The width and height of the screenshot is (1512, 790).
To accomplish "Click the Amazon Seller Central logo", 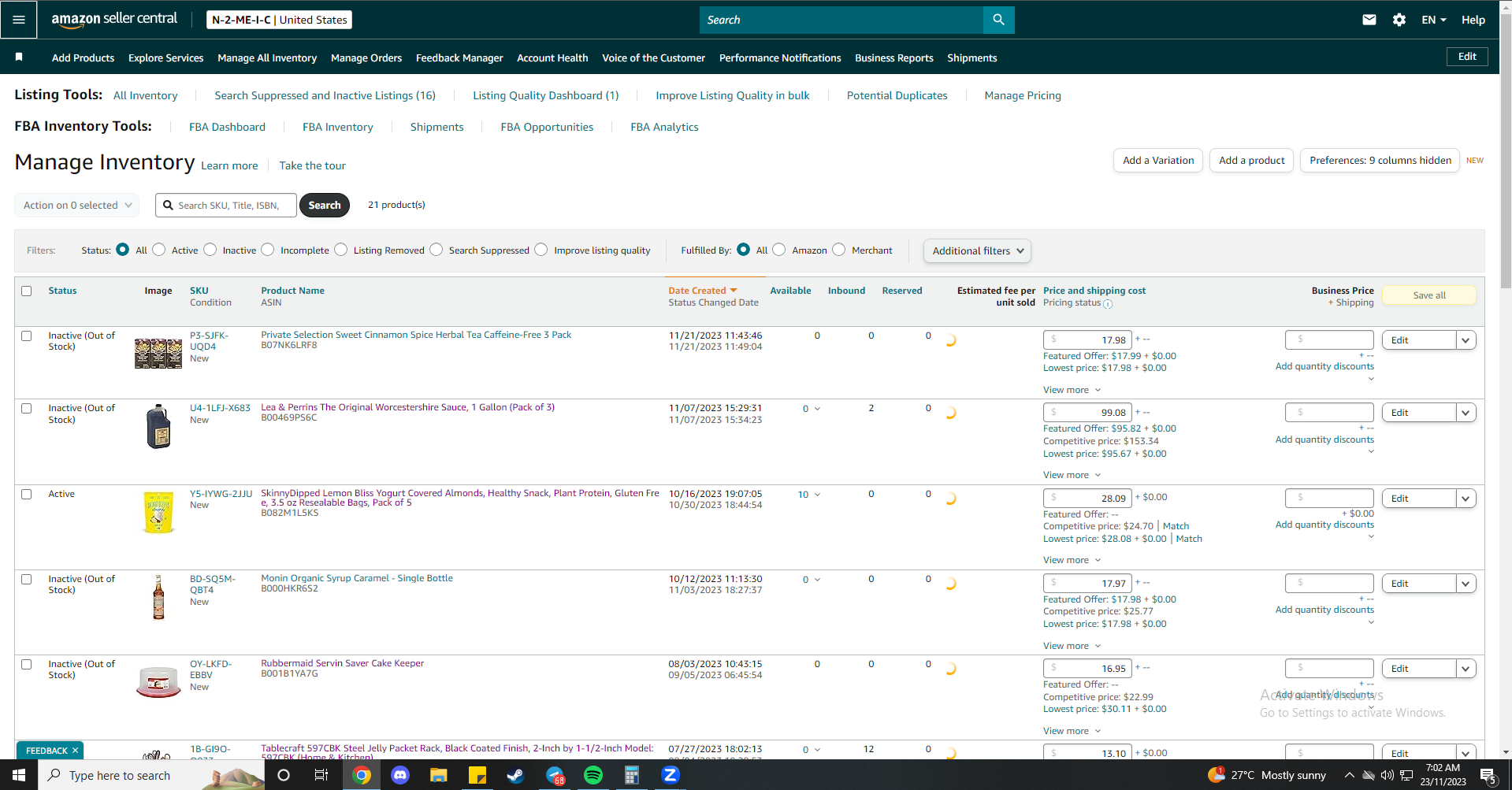I will coord(114,19).
